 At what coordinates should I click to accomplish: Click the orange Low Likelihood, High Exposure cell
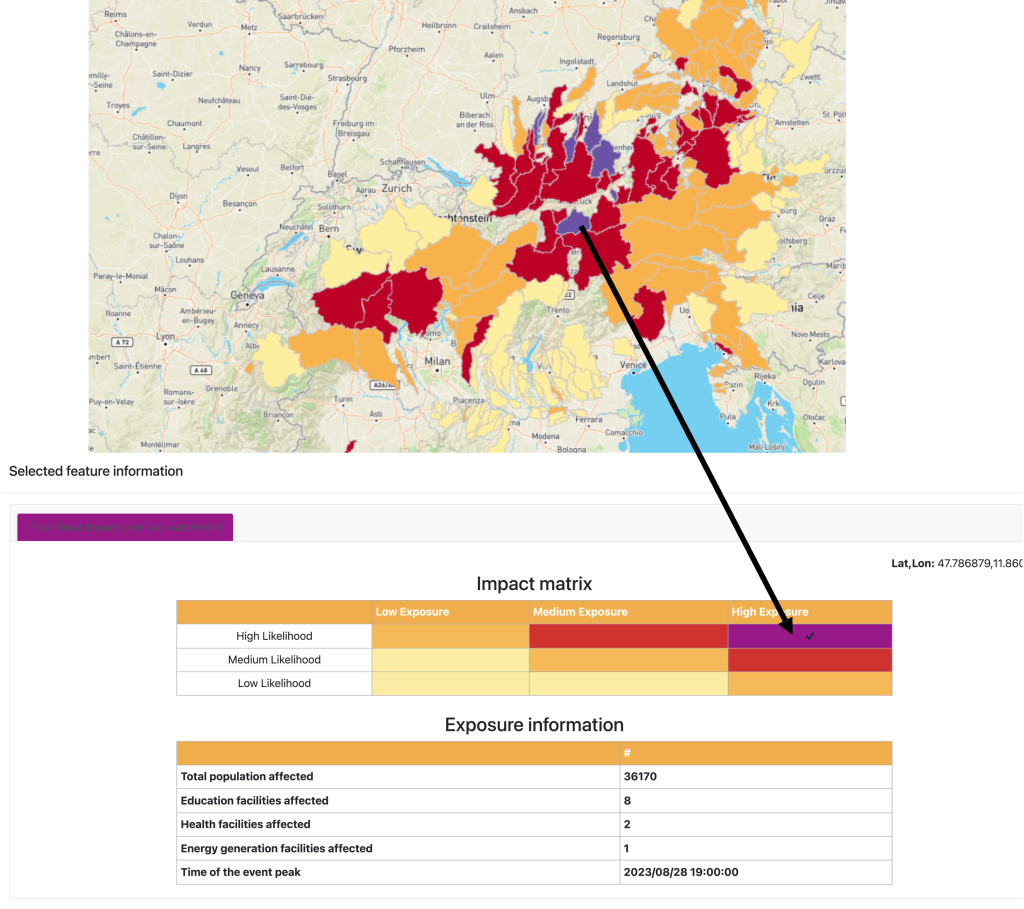coord(810,684)
